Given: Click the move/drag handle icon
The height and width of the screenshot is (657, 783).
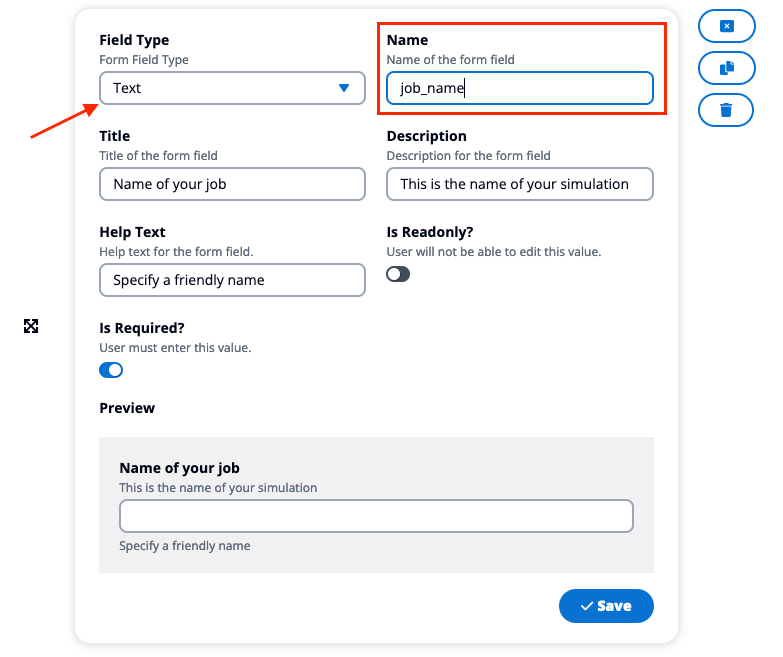Looking at the screenshot, I should click(x=31, y=326).
